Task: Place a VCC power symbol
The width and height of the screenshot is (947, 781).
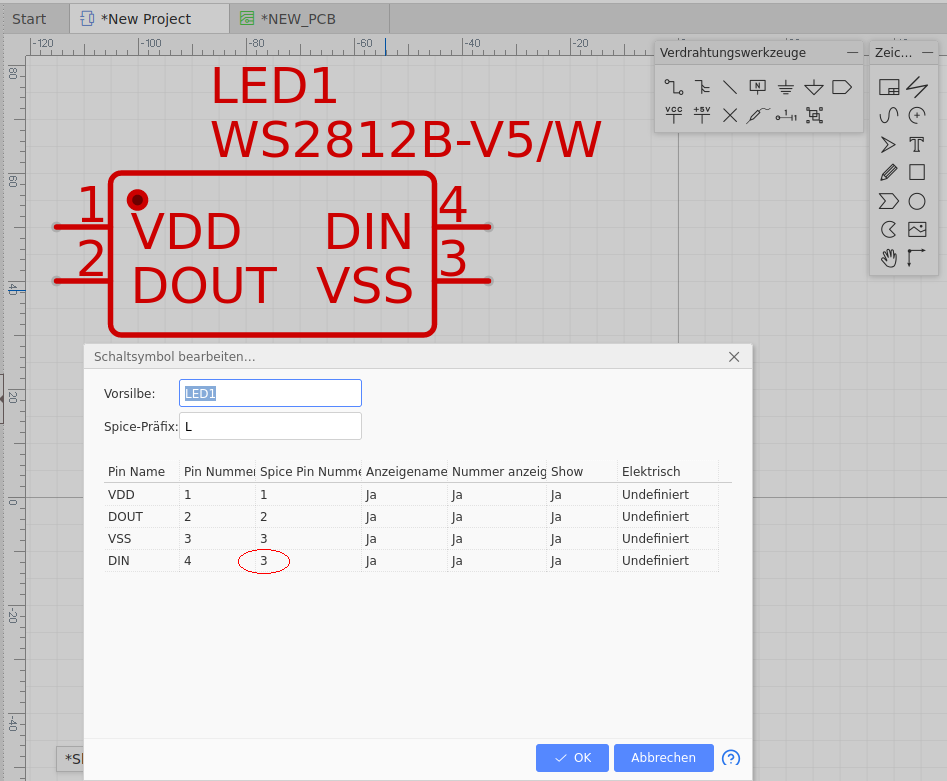Action: pyautogui.click(x=673, y=115)
